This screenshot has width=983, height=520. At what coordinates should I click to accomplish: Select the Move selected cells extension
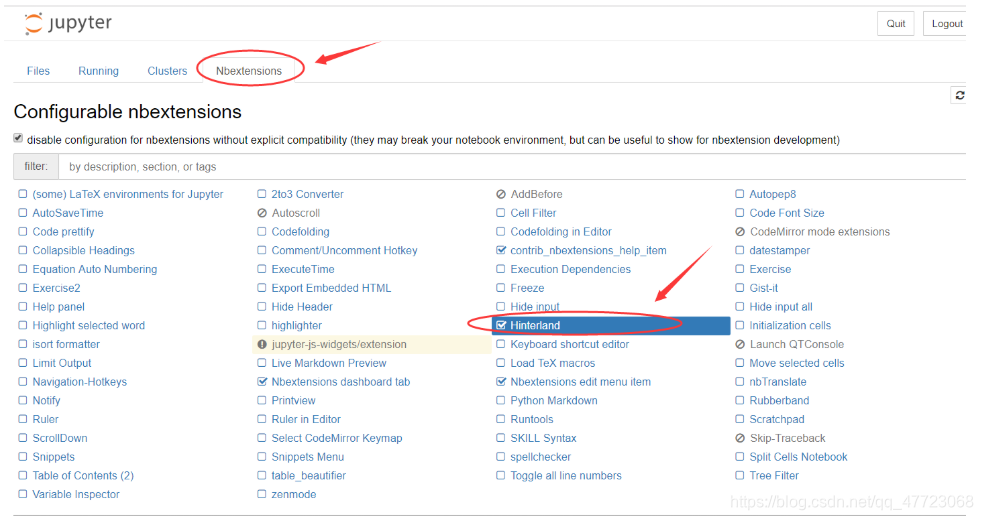point(797,363)
